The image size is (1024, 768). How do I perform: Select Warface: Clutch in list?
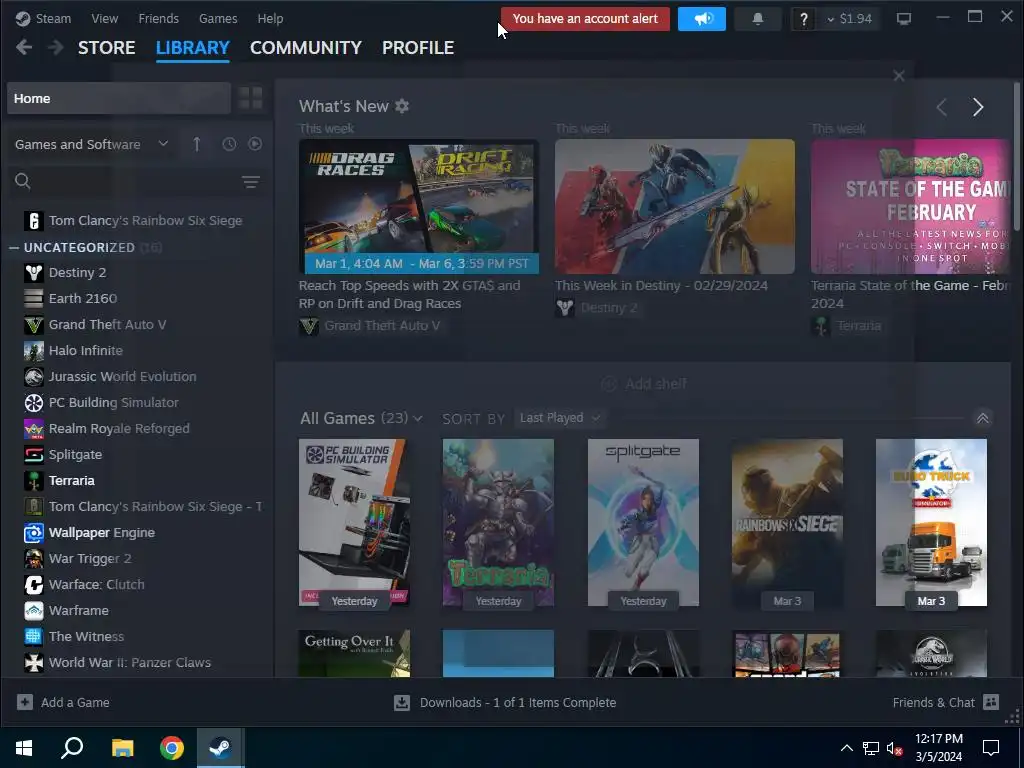pyautogui.click(x=97, y=584)
